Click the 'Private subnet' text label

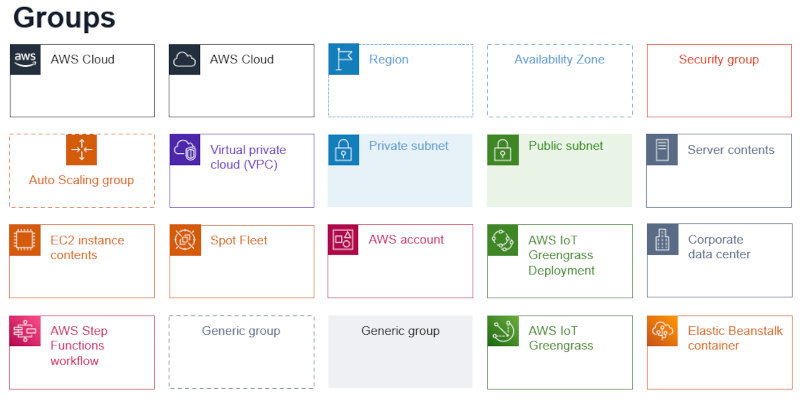pyautogui.click(x=409, y=146)
